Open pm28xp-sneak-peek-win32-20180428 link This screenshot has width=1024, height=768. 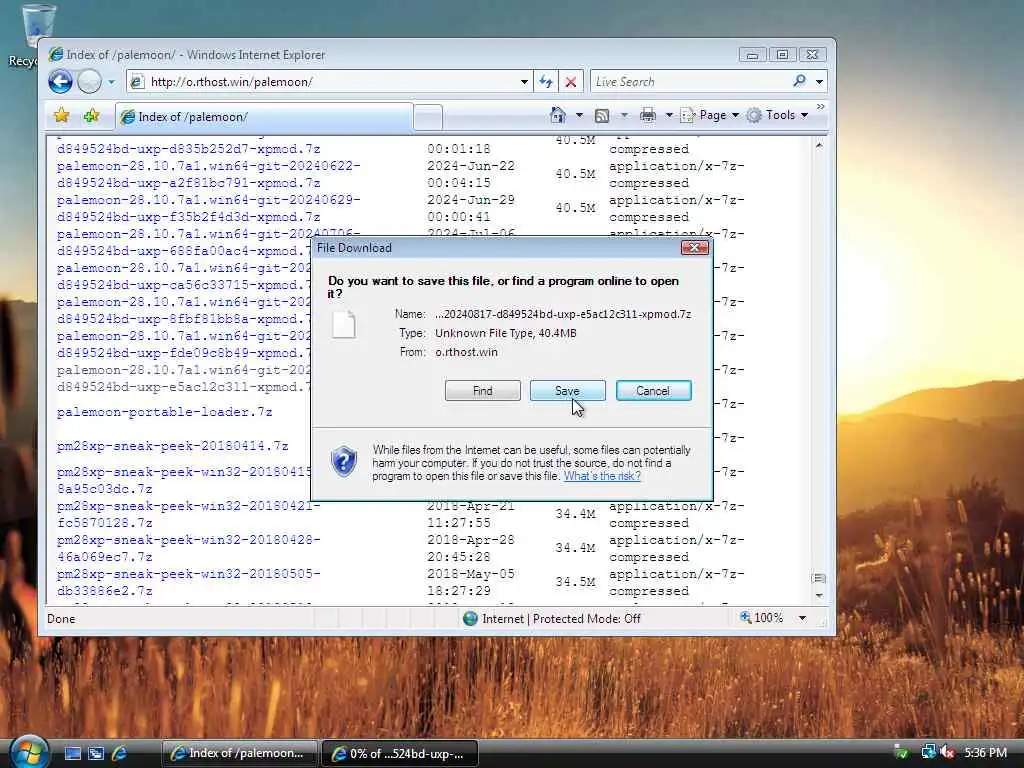click(188, 549)
